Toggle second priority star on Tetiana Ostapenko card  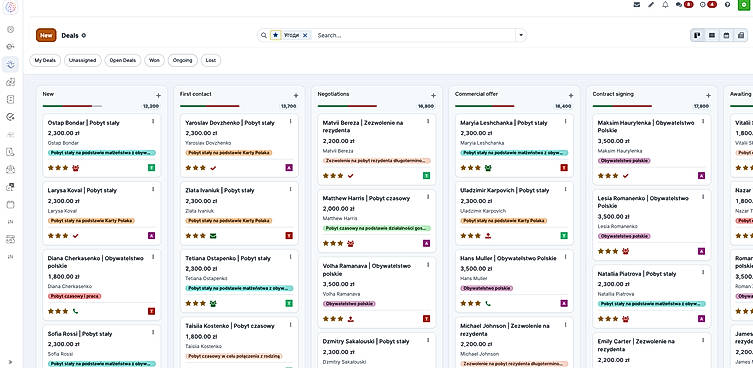196,304
